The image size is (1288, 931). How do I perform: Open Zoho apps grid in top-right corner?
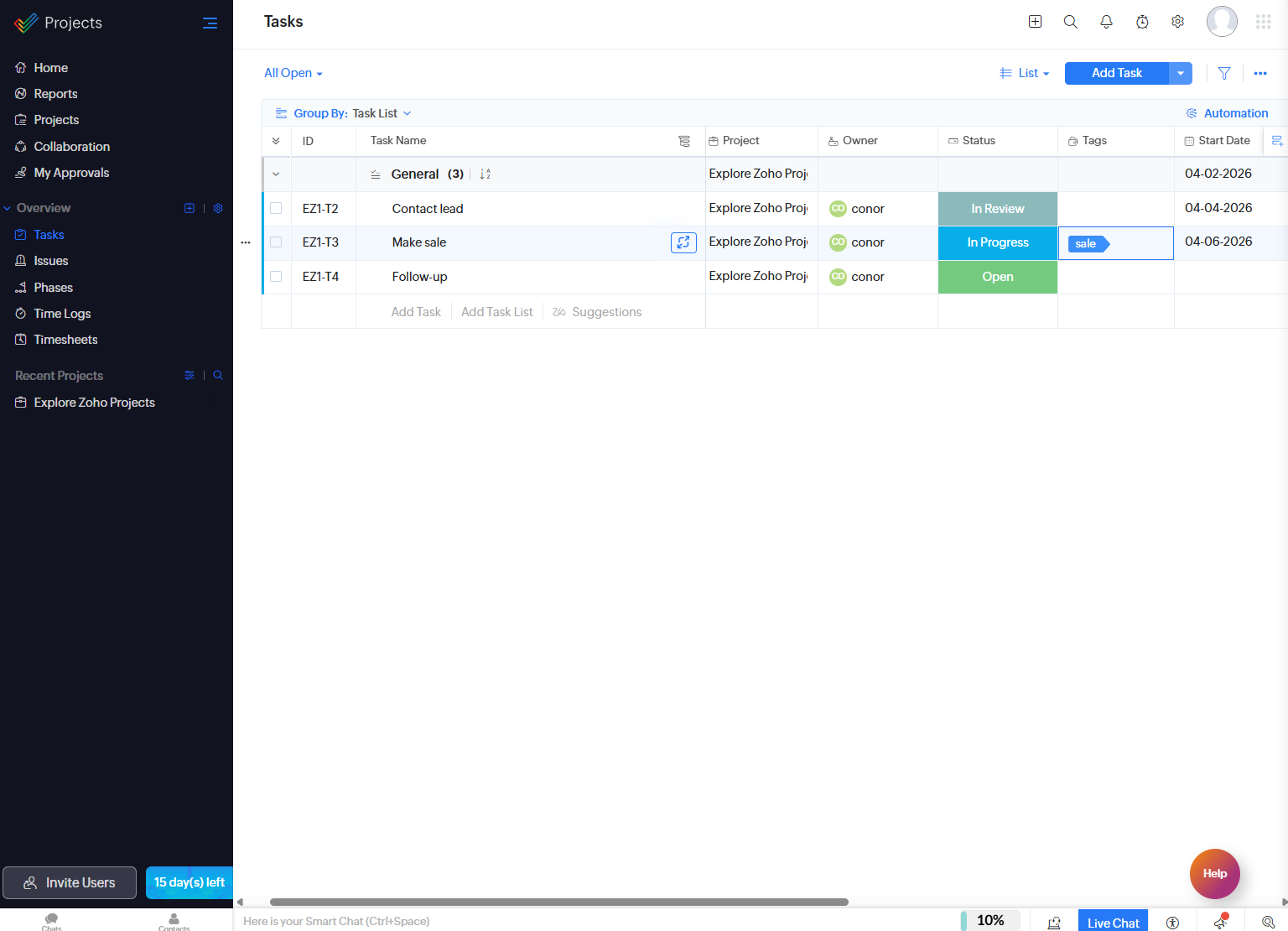[1264, 21]
